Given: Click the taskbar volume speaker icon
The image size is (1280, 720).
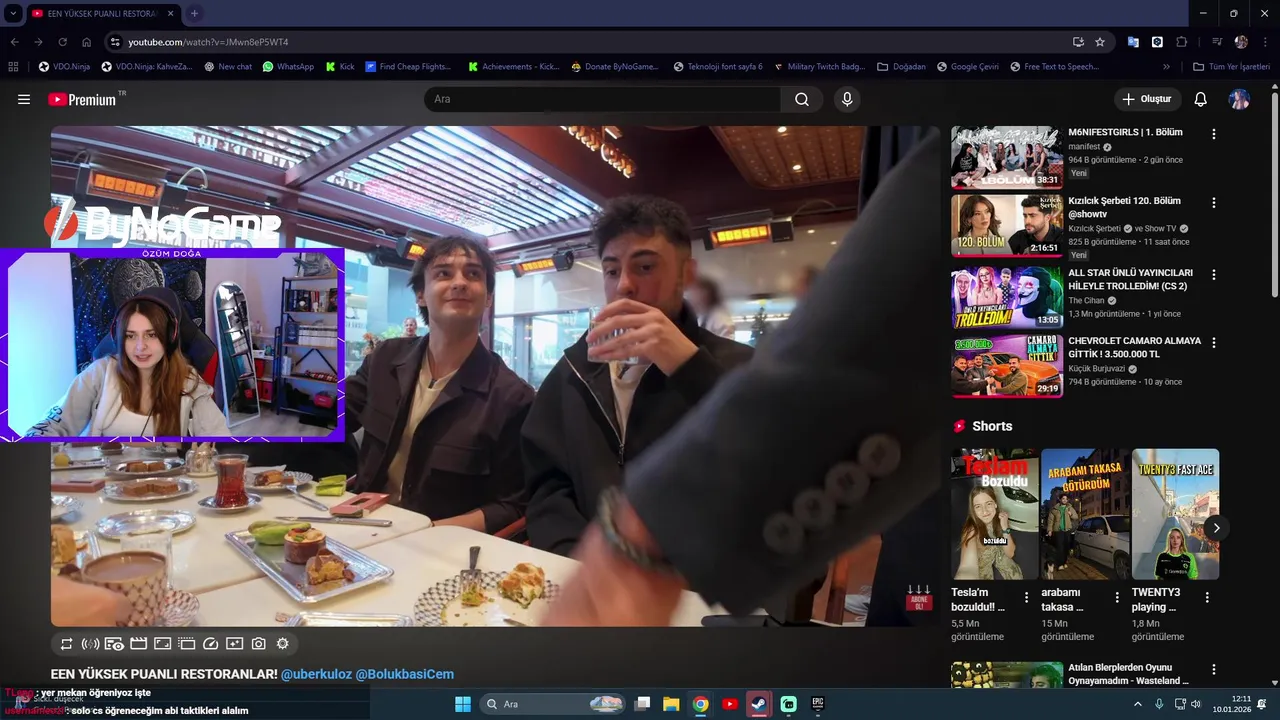Looking at the screenshot, I should coord(1195,704).
